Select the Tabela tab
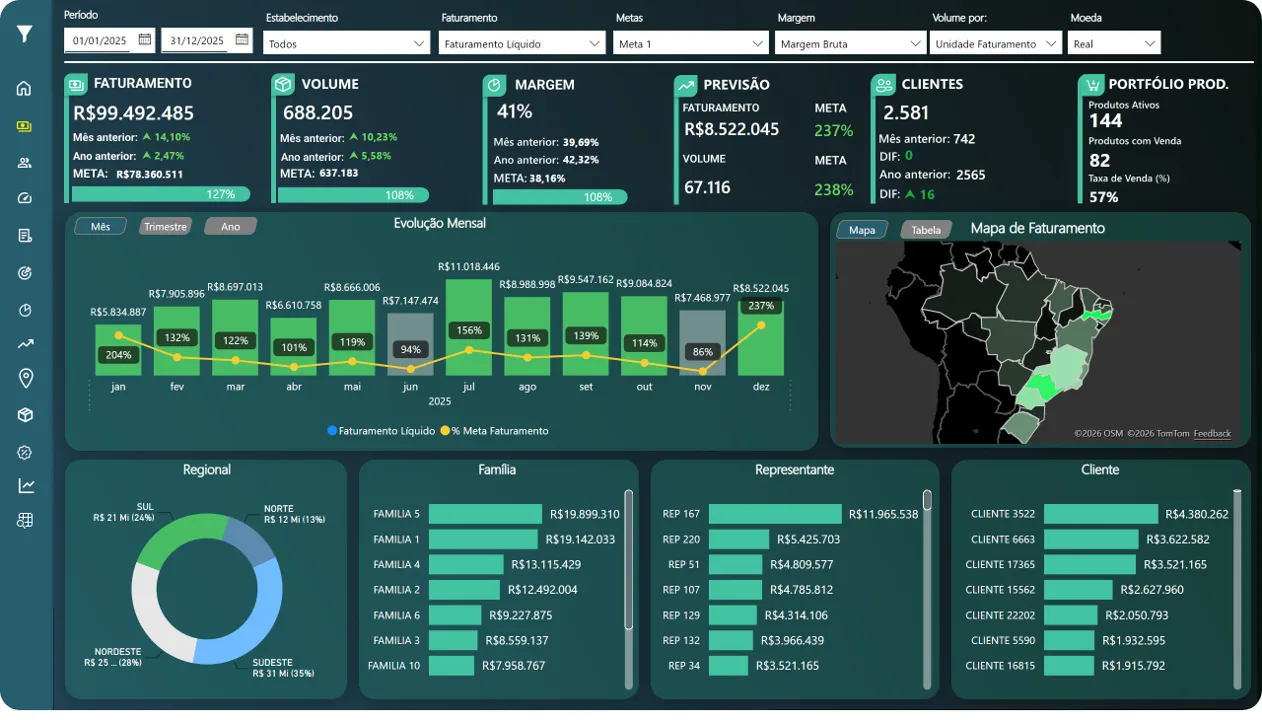Screen dimensions: 1262x720 tap(926, 230)
